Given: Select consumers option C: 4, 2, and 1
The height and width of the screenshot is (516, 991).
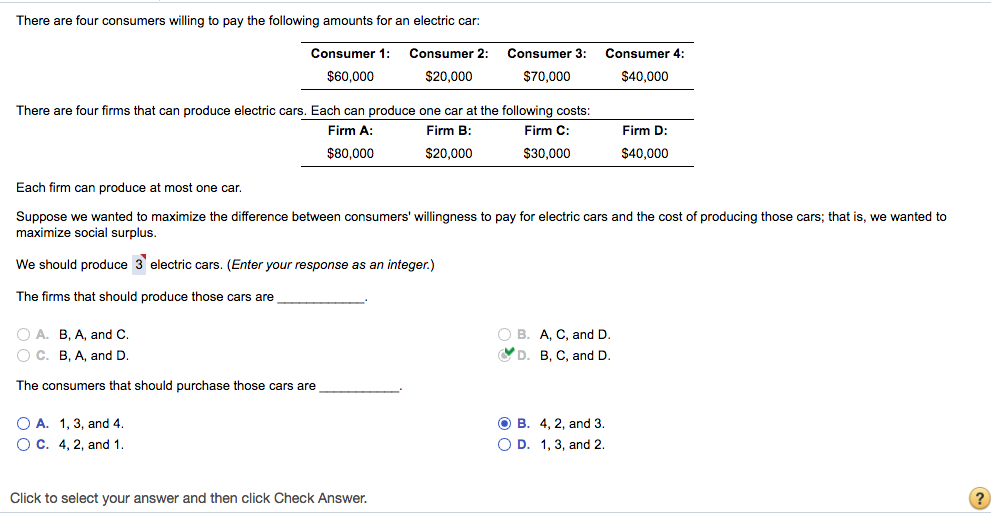Looking at the screenshot, I should pyautogui.click(x=23, y=445).
